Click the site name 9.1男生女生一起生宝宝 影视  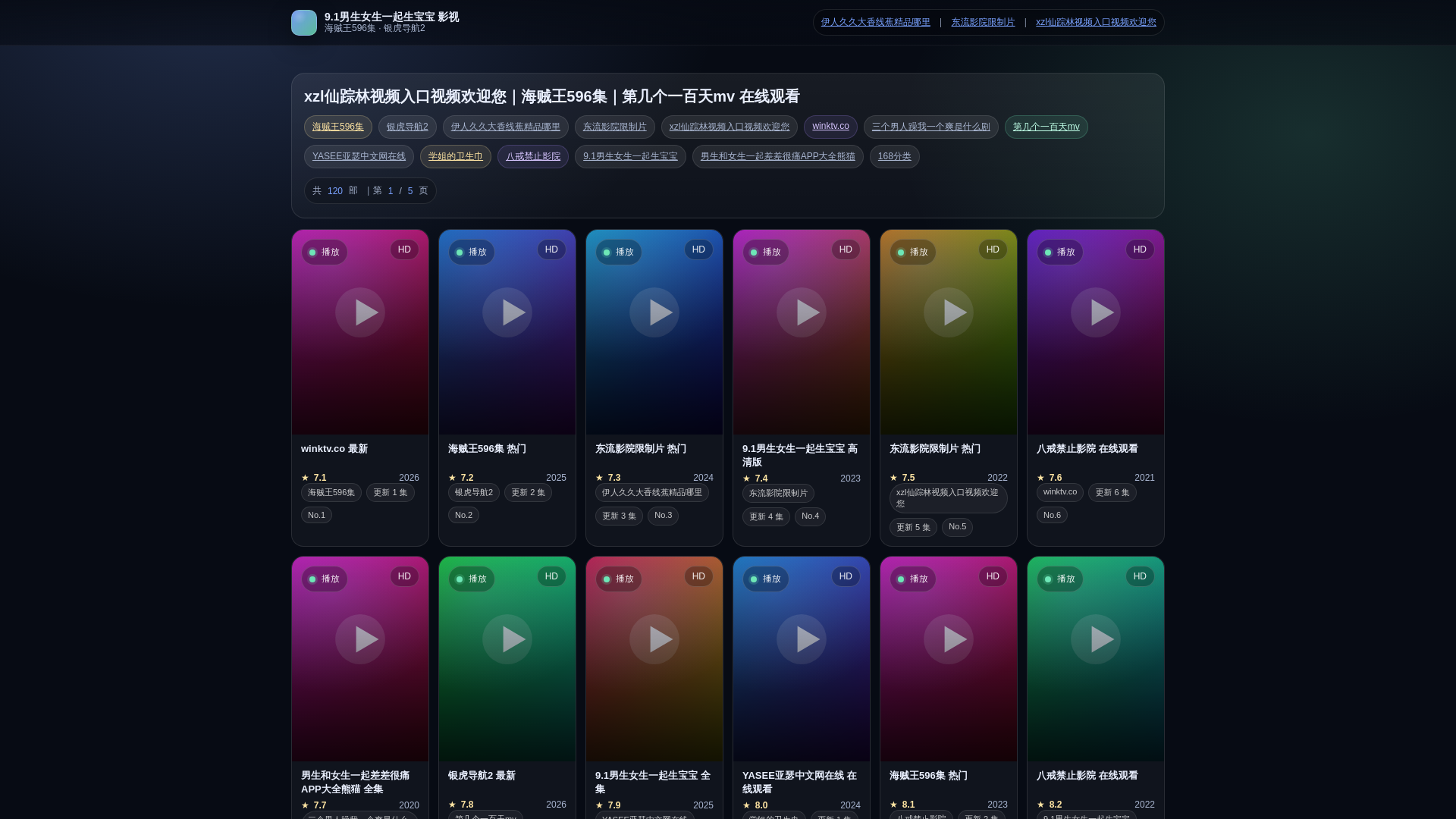[391, 17]
